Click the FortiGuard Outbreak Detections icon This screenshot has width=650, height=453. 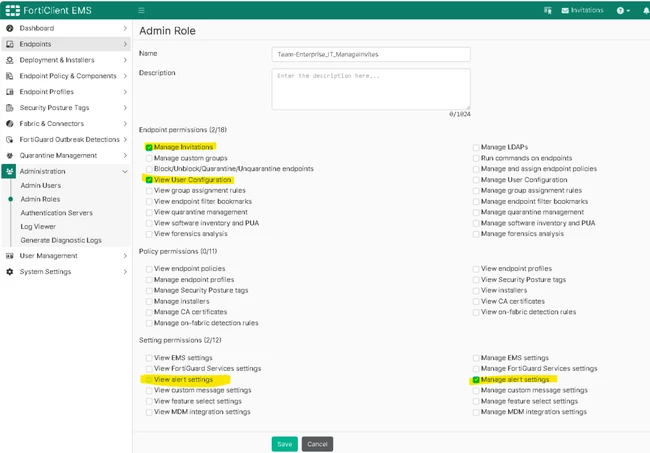[x=10, y=139]
